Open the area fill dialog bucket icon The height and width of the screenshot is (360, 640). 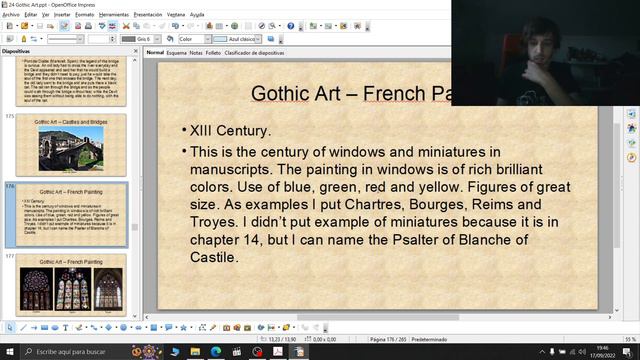pos(170,39)
